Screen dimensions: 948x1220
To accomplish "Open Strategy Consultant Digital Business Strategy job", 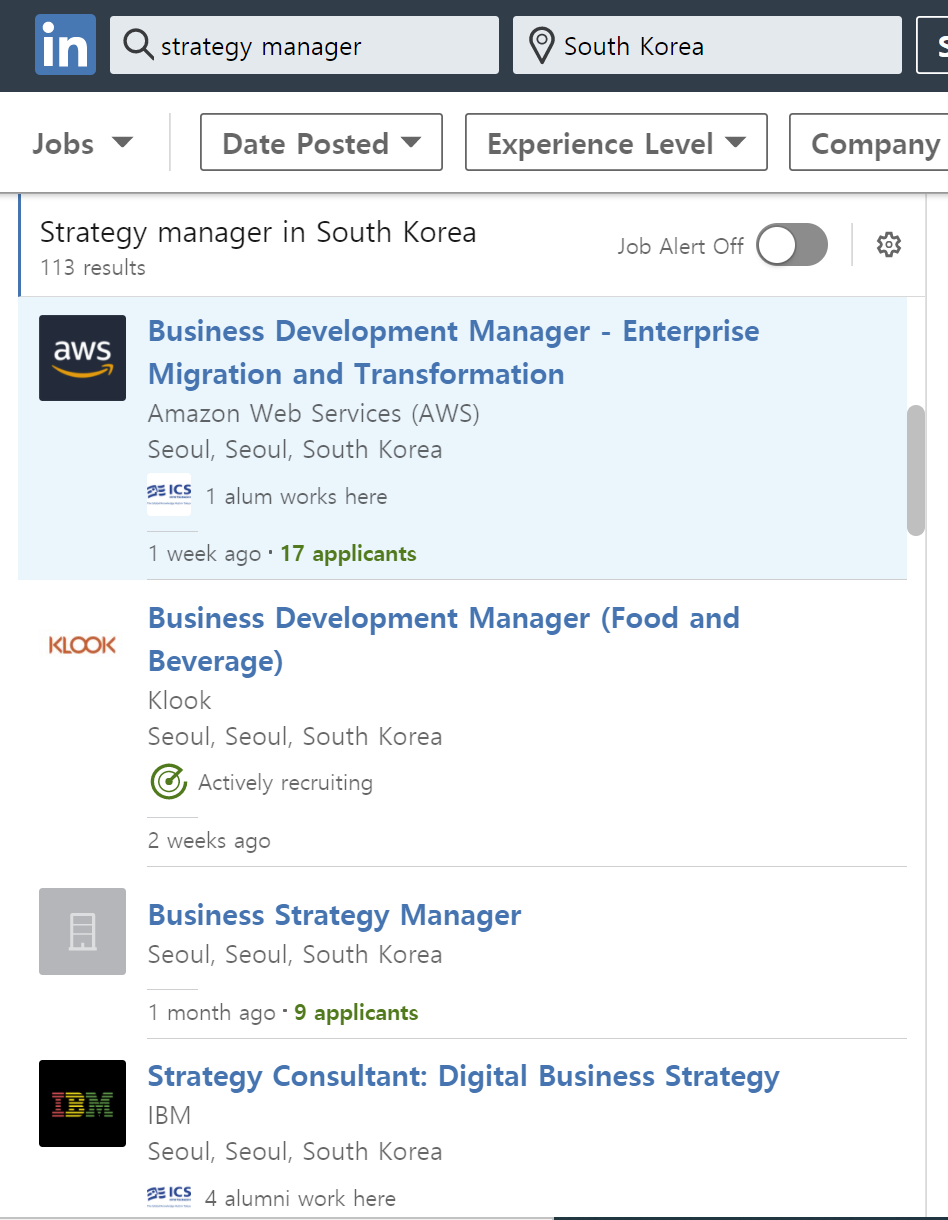I will click(463, 1076).
